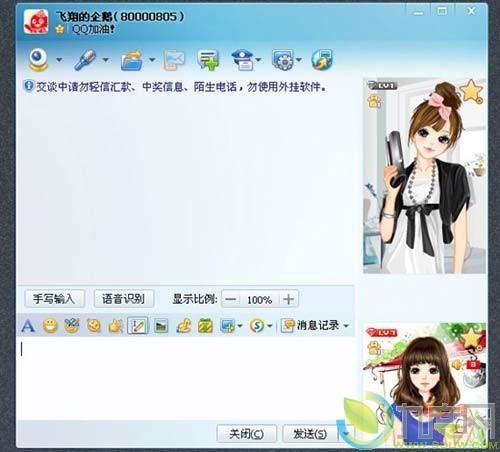Click the circular S search icon

[257, 326]
